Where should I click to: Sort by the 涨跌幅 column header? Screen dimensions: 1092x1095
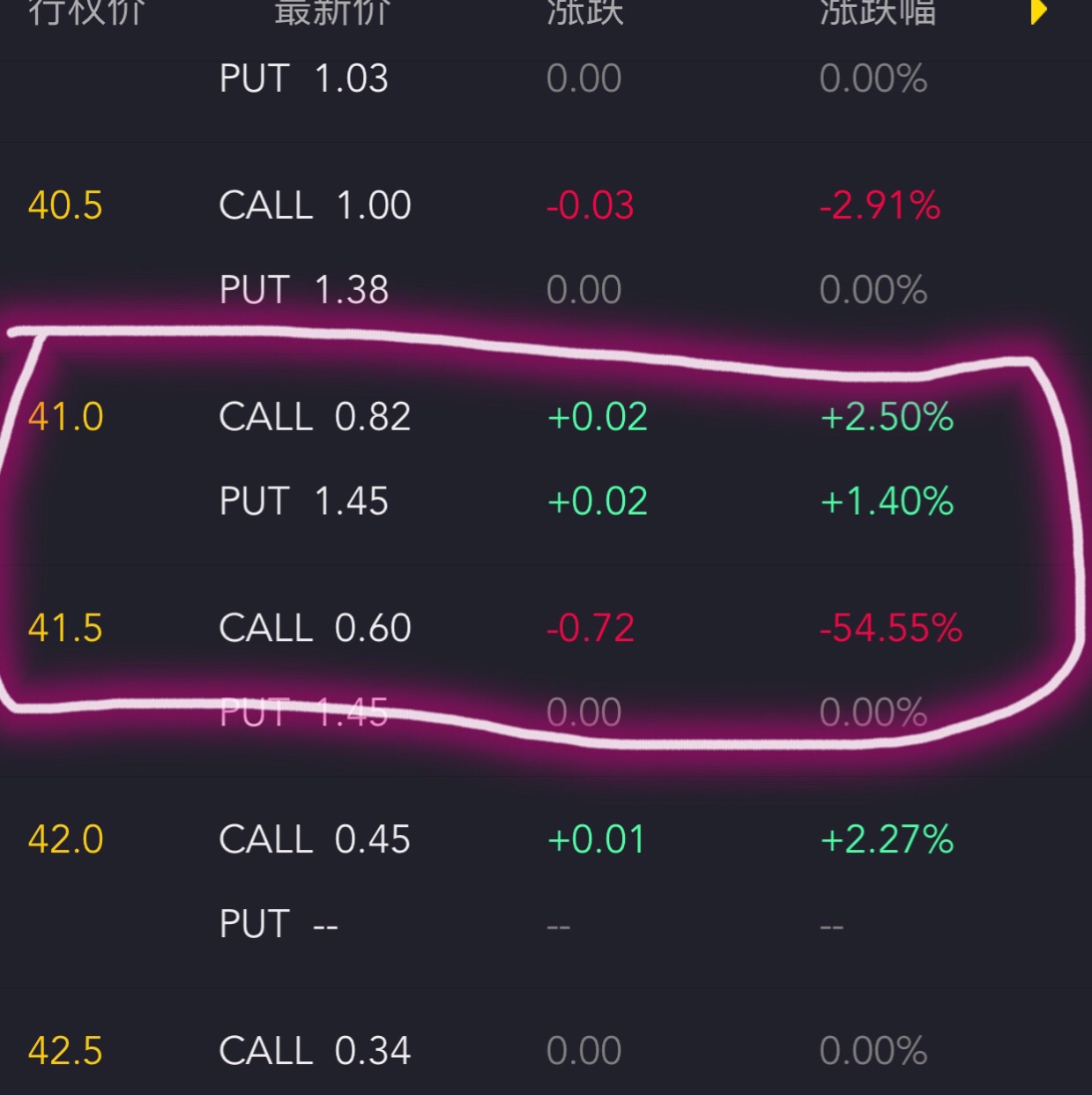tap(878, 11)
